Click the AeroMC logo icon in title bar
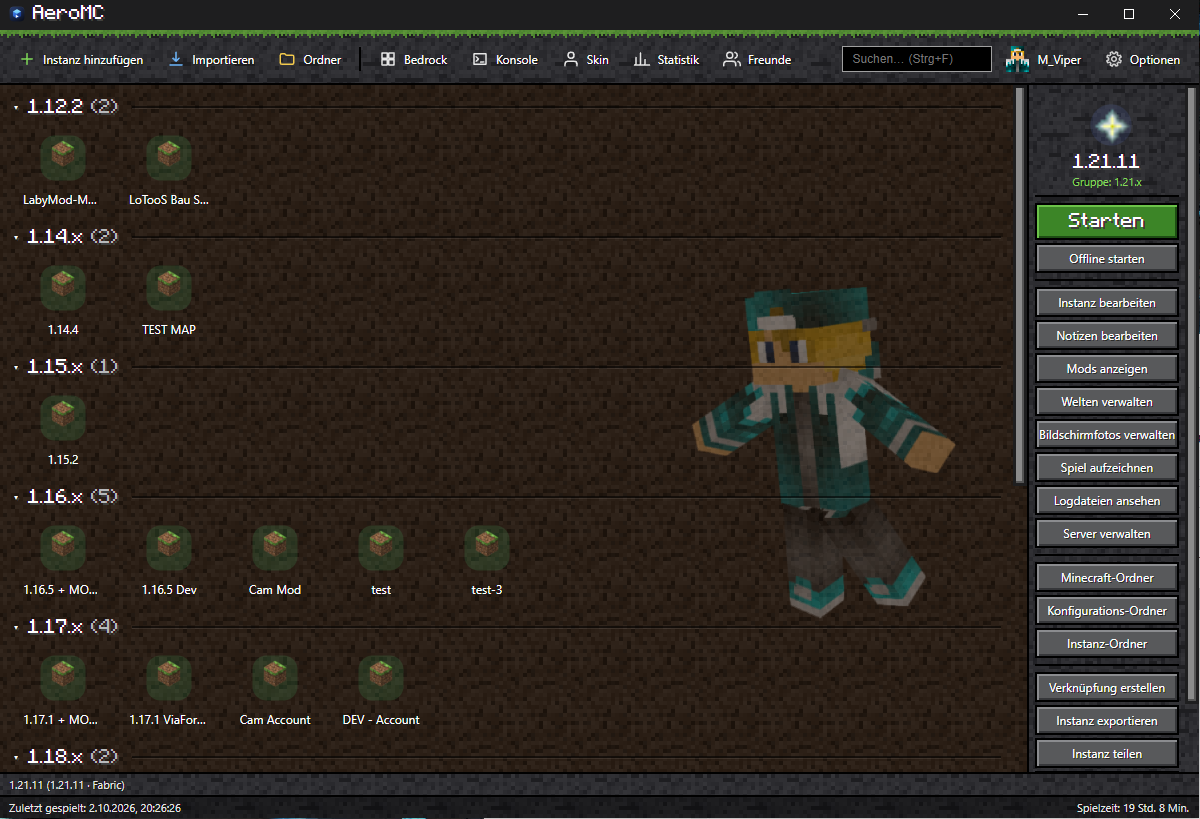Screen dimensions: 1200x819 point(16,14)
